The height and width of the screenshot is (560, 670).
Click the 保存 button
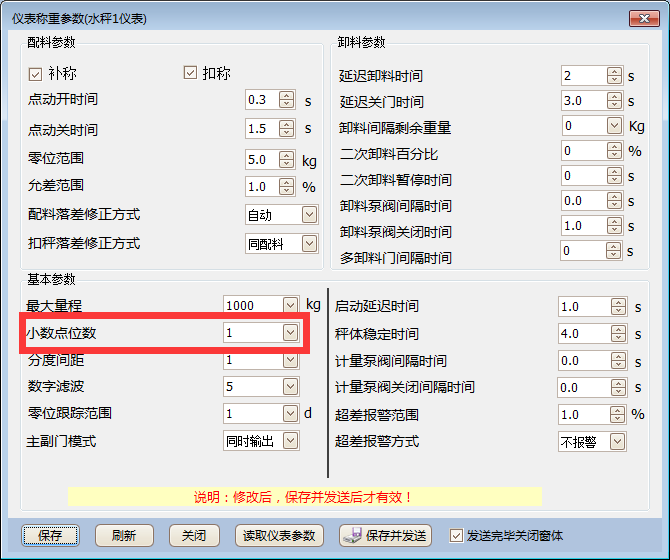click(50, 536)
